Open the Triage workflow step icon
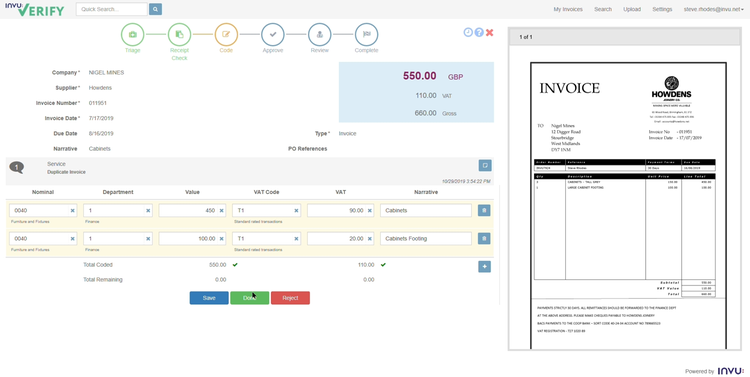The height and width of the screenshot is (377, 750). click(x=132, y=34)
